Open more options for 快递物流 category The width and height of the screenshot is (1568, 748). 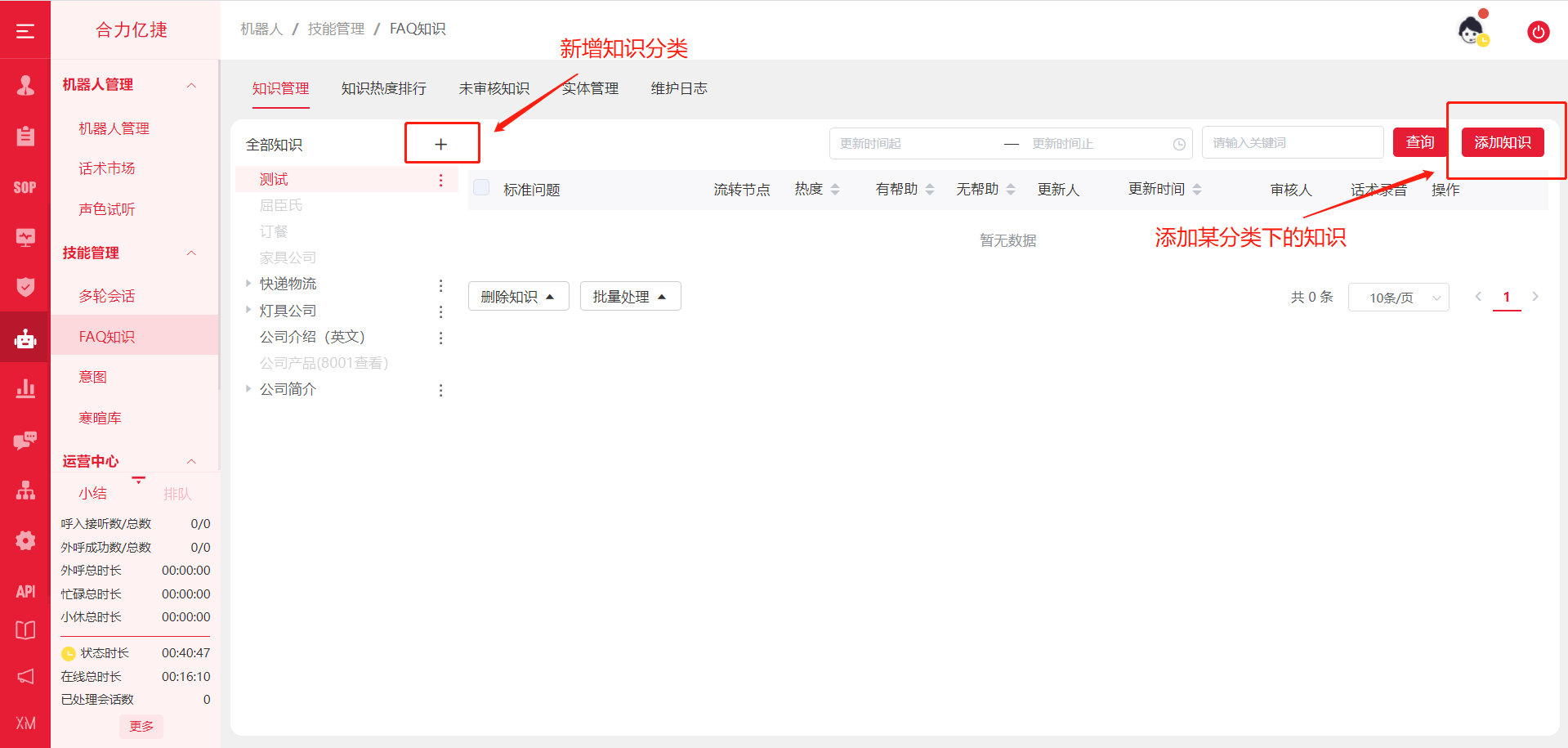point(441,285)
